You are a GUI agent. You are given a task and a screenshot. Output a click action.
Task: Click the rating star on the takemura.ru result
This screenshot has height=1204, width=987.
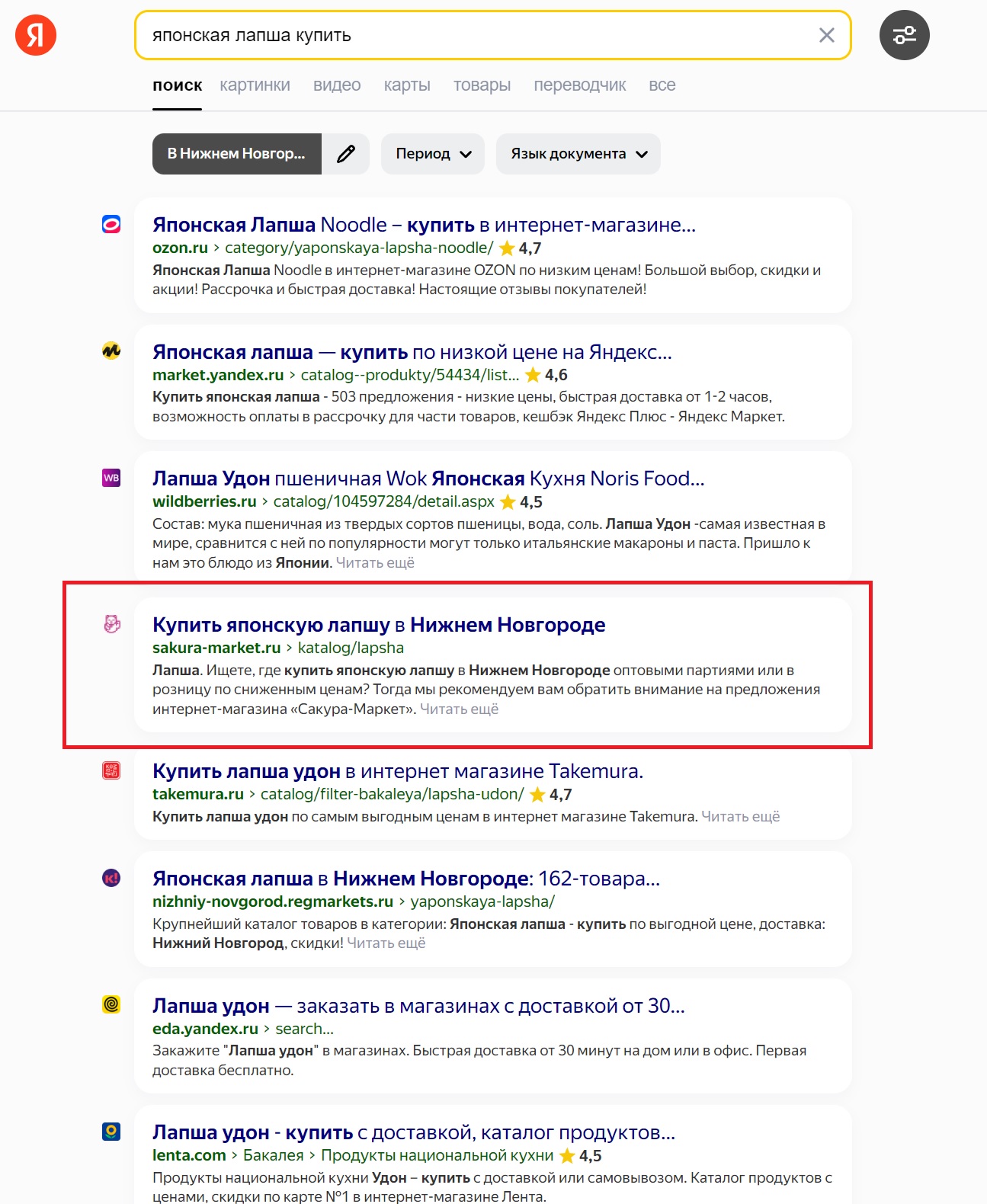pos(537,795)
